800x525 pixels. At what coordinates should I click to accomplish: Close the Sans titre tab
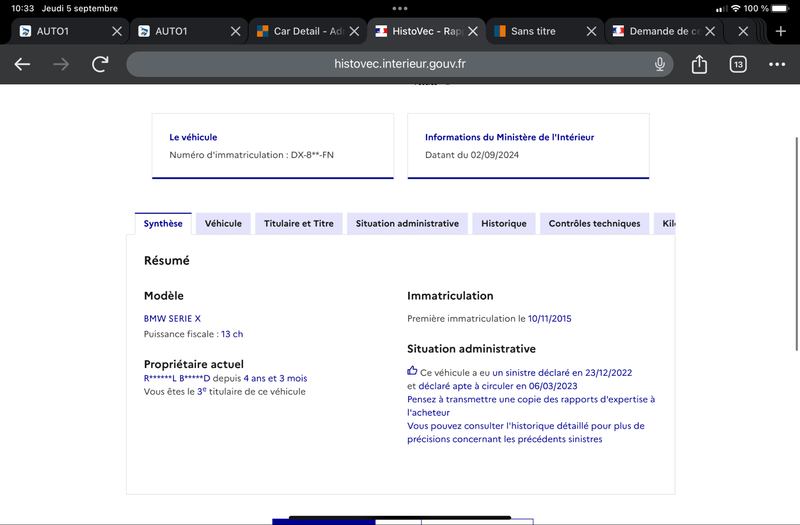591,31
